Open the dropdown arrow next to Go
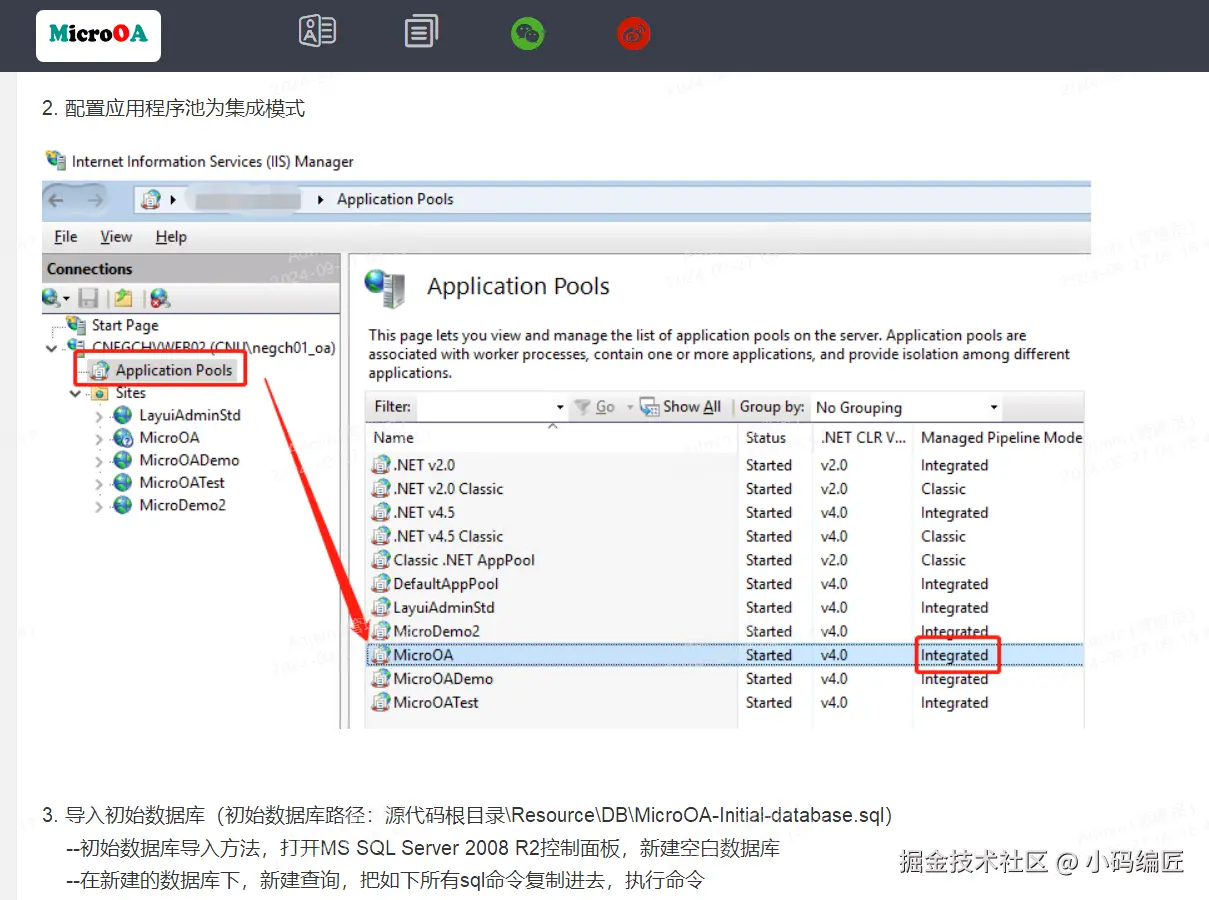Screen dimensions: 1209x900 coord(630,407)
